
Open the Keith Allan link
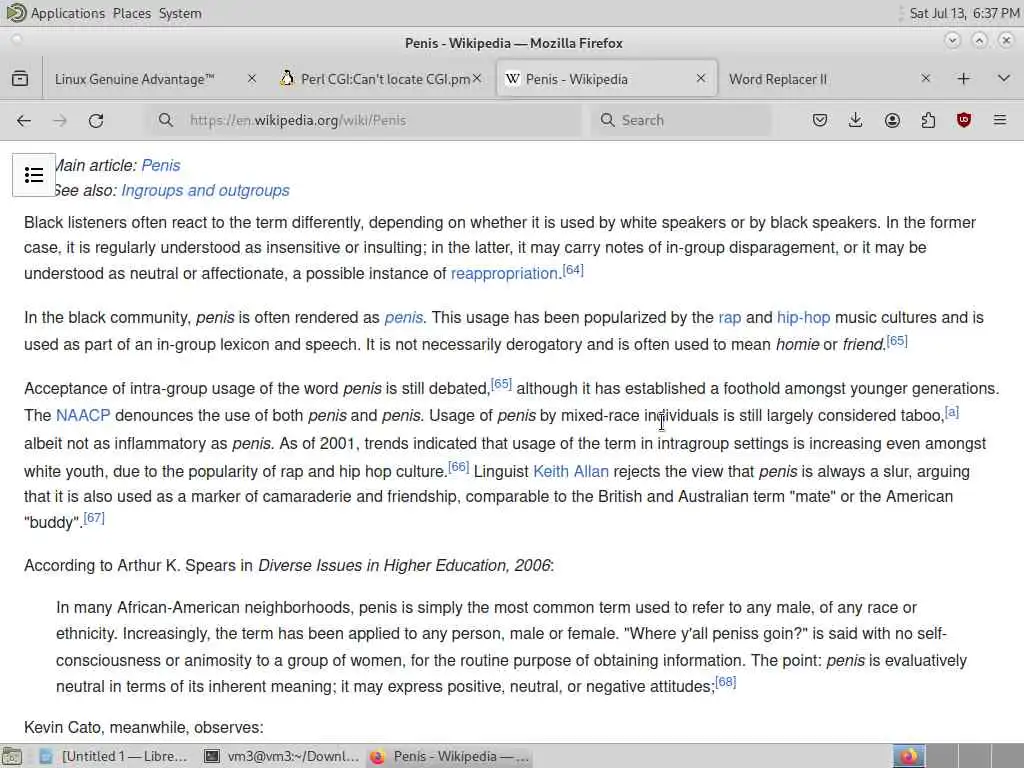[x=571, y=472]
